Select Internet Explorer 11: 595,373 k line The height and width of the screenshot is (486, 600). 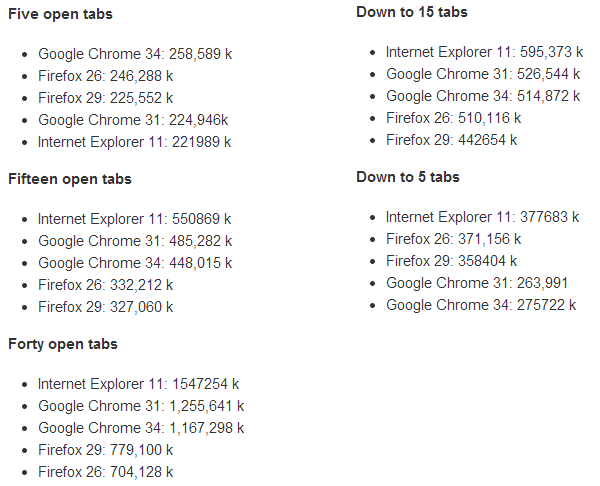click(x=484, y=52)
